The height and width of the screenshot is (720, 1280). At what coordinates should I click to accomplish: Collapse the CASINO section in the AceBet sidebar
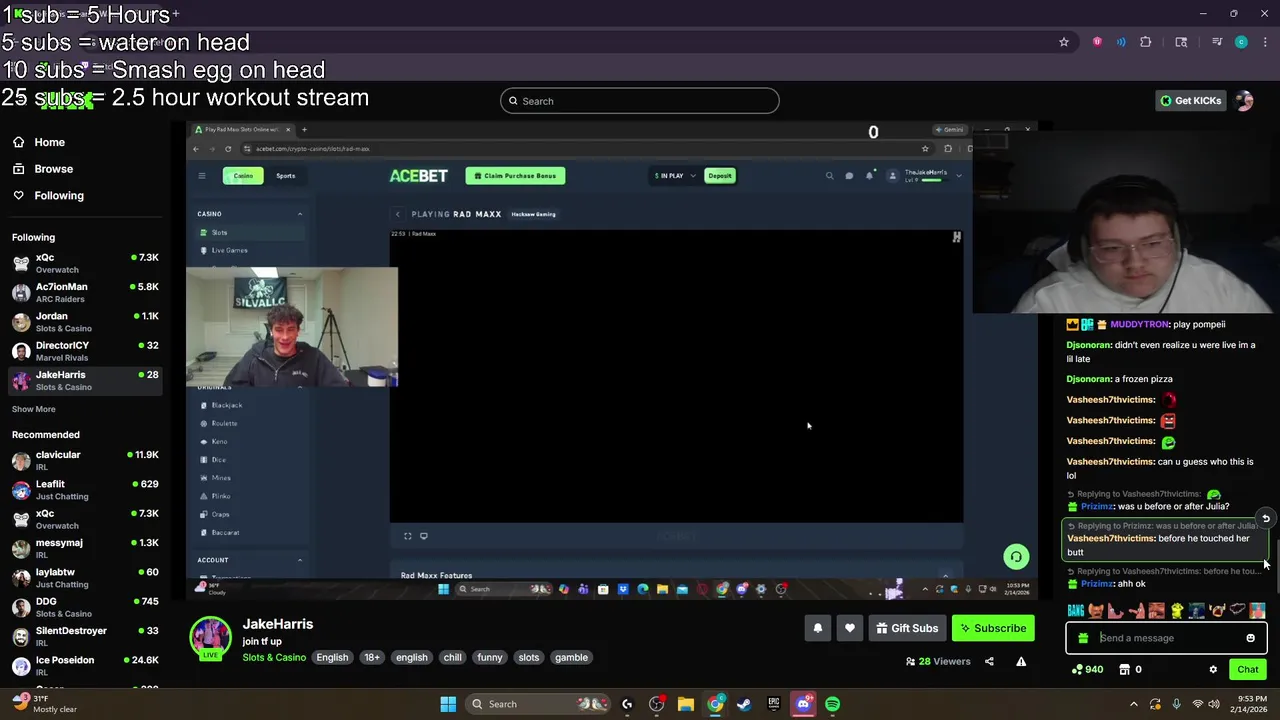click(x=299, y=214)
